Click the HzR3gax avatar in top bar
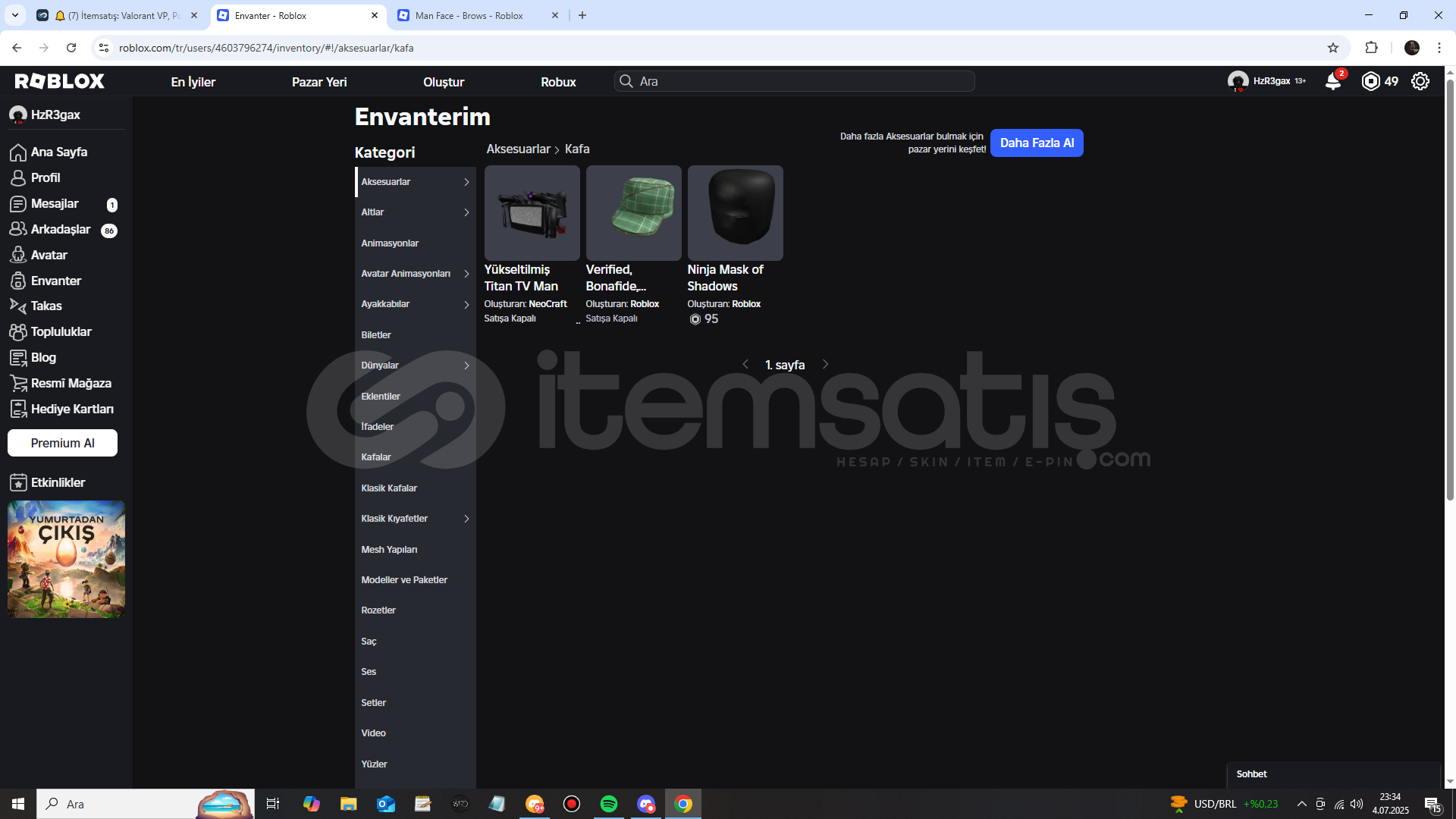 tap(1238, 81)
